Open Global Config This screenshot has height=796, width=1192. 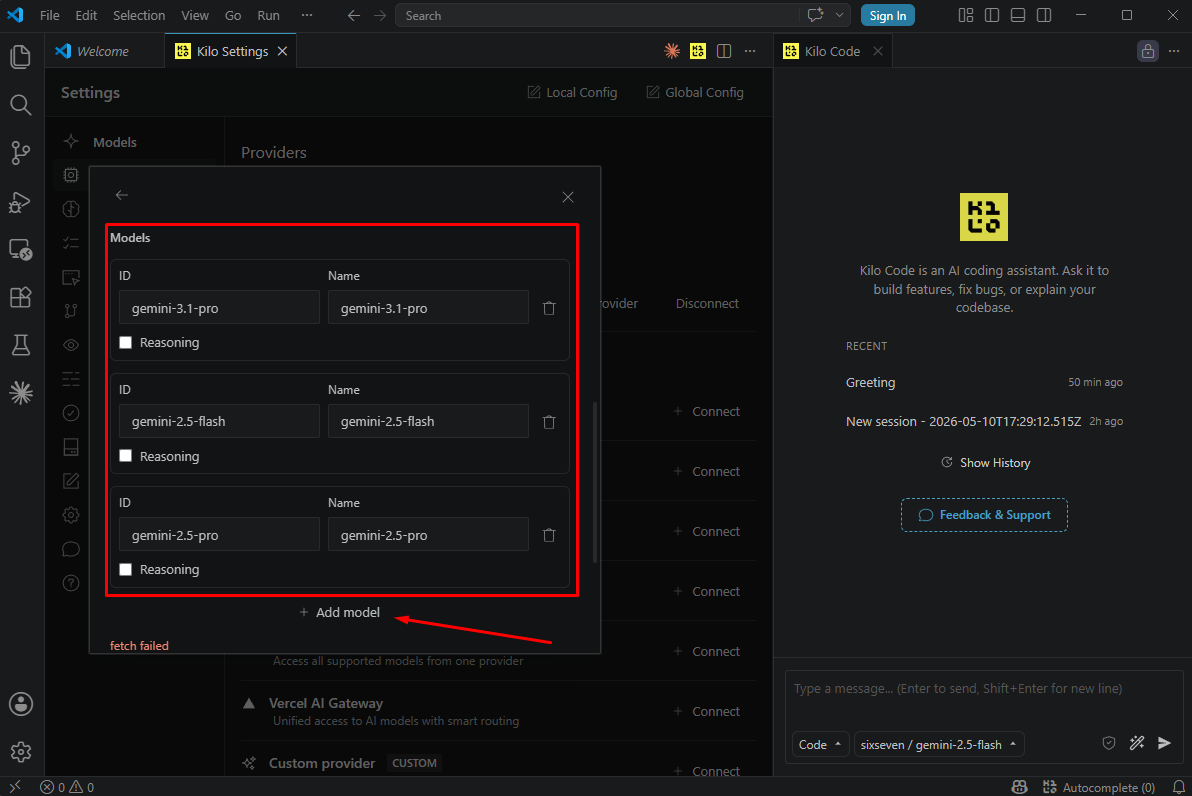point(695,93)
